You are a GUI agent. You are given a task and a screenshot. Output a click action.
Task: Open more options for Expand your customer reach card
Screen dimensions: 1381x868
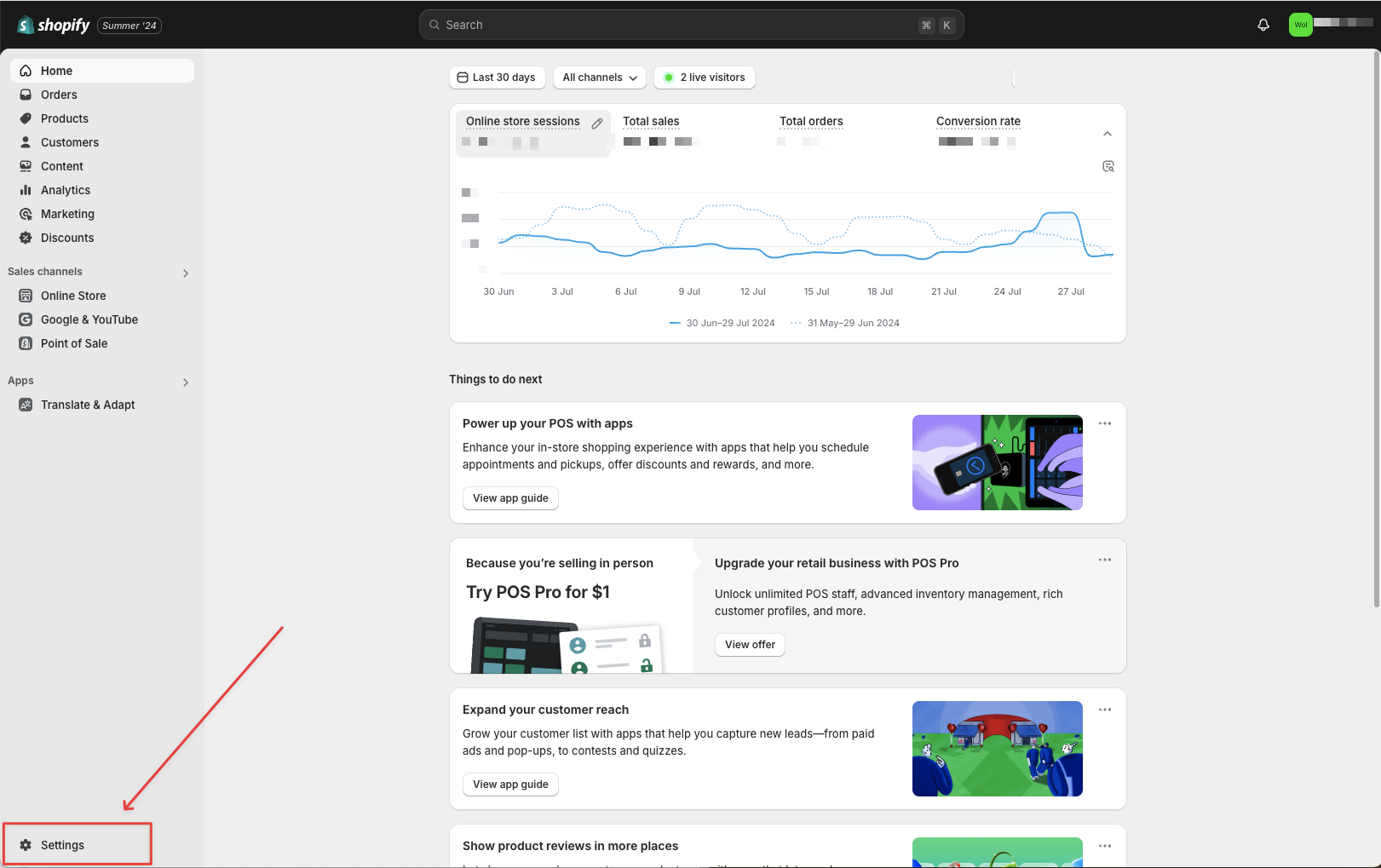click(x=1104, y=710)
